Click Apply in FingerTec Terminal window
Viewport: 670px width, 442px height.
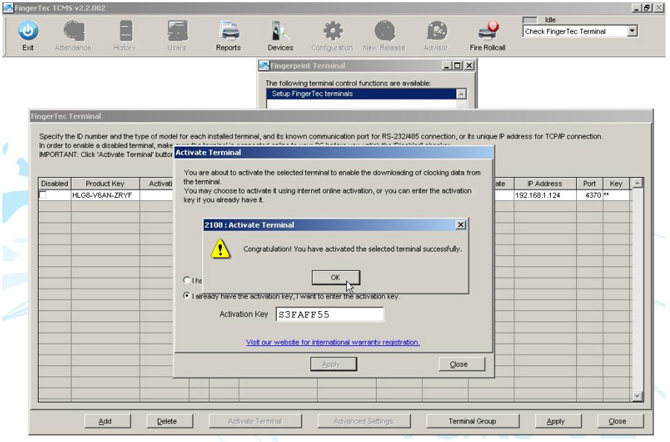[558, 421]
